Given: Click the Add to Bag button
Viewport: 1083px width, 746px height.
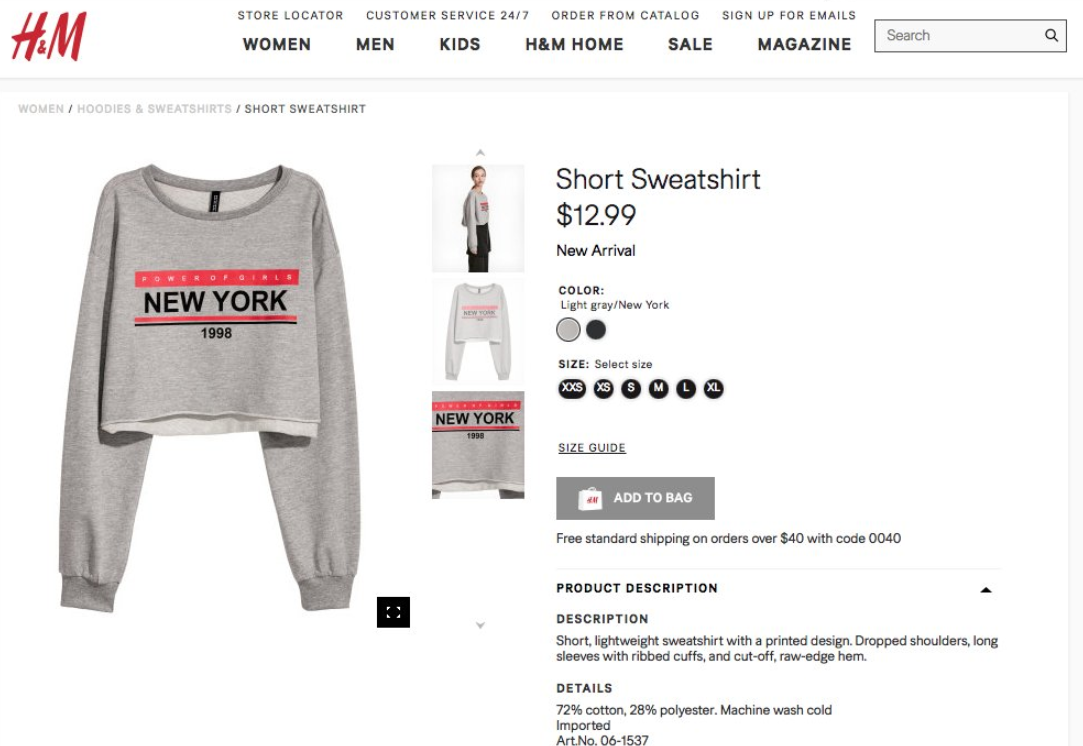Looking at the screenshot, I should (x=635, y=498).
